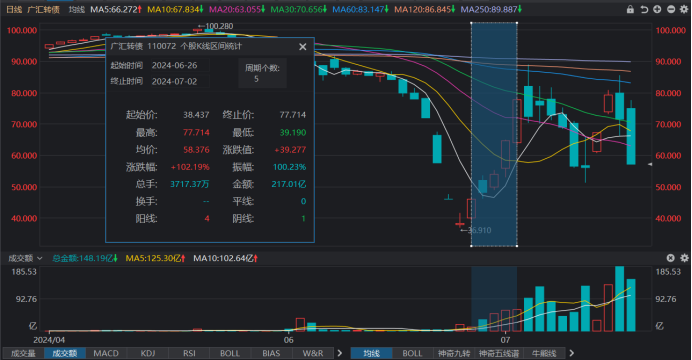Zoom in with the plus icon
Viewport: 692px width, 360px height.
tap(657, 9)
